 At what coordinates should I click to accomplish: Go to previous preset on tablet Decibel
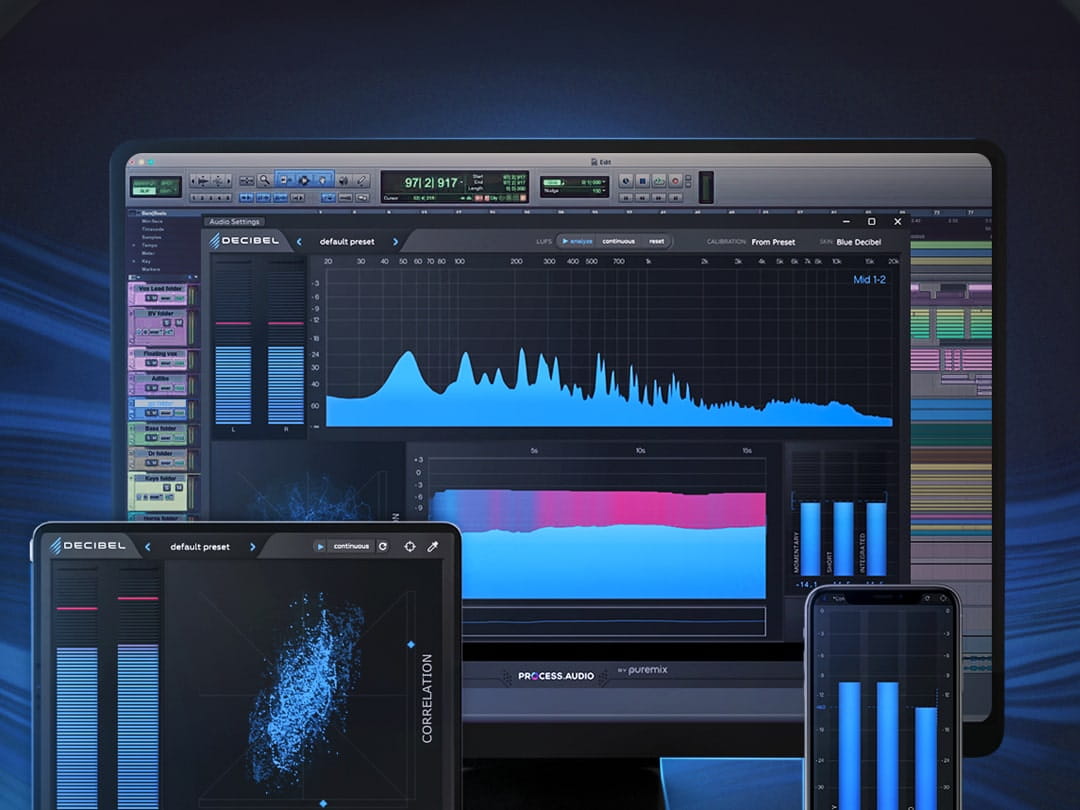147,547
